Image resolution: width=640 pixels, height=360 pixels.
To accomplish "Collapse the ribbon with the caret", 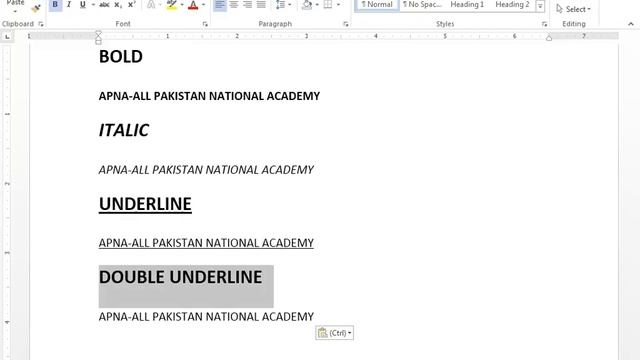I will 631,24.
